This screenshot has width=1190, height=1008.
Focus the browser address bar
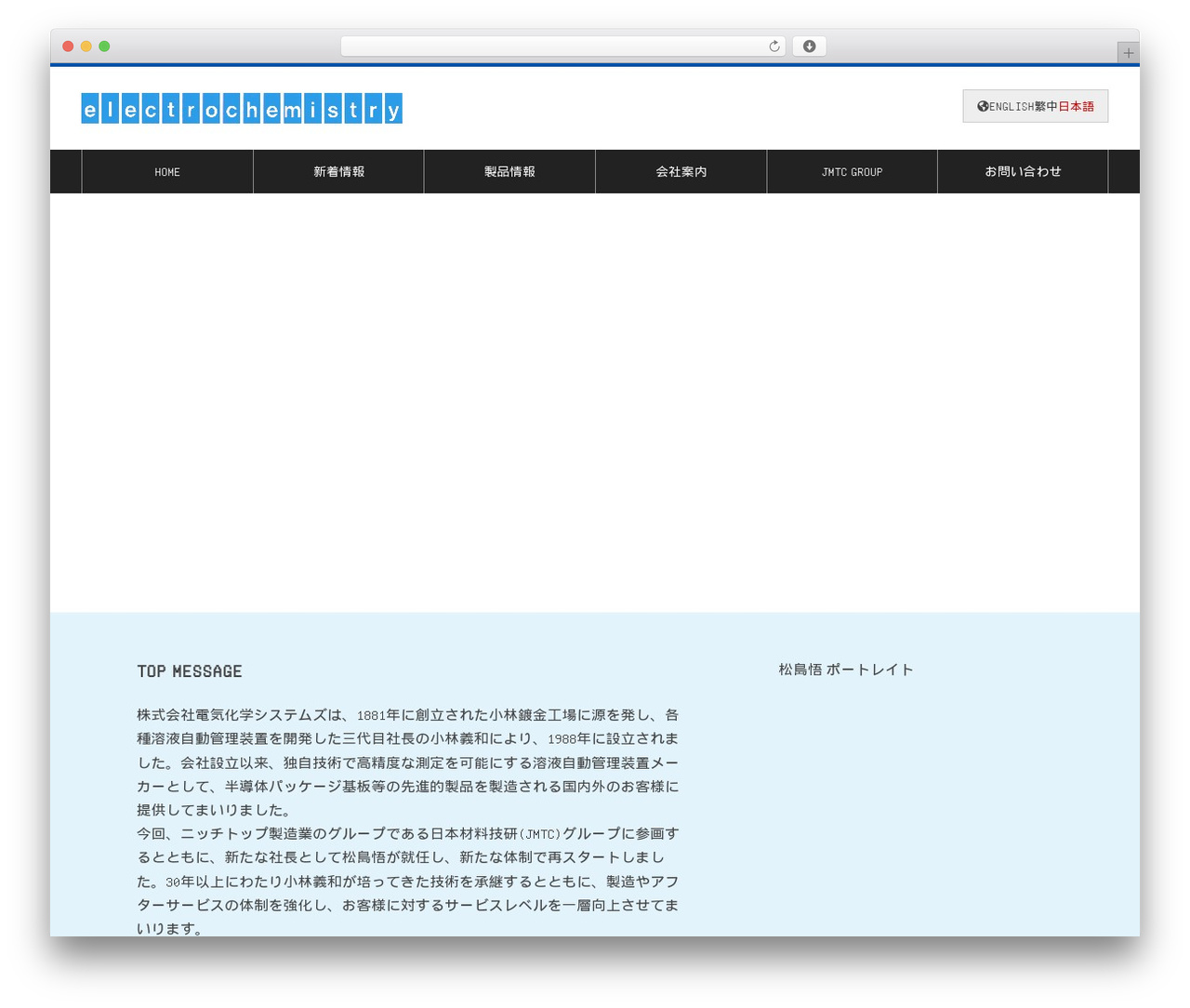(x=562, y=46)
